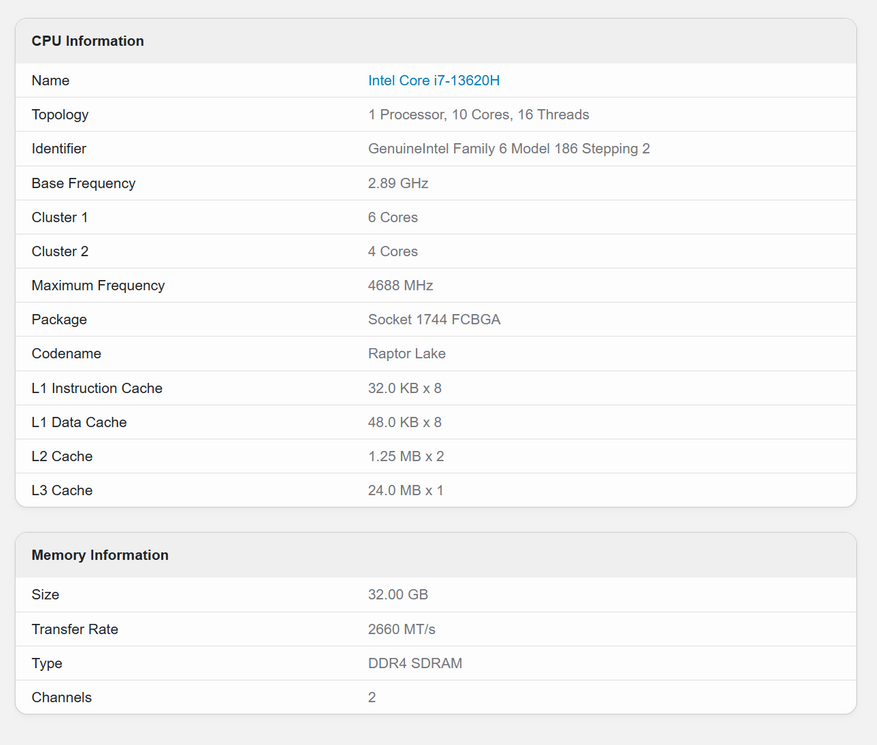
Task: Click the 24.0 MB x 1 value
Action: click(406, 490)
